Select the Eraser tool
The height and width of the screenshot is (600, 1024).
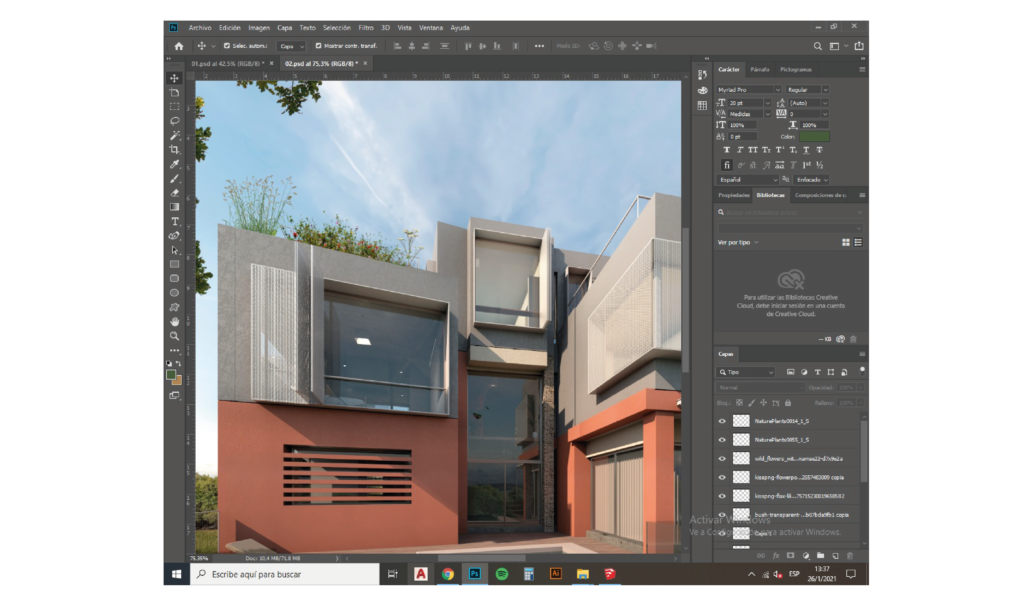pos(174,193)
